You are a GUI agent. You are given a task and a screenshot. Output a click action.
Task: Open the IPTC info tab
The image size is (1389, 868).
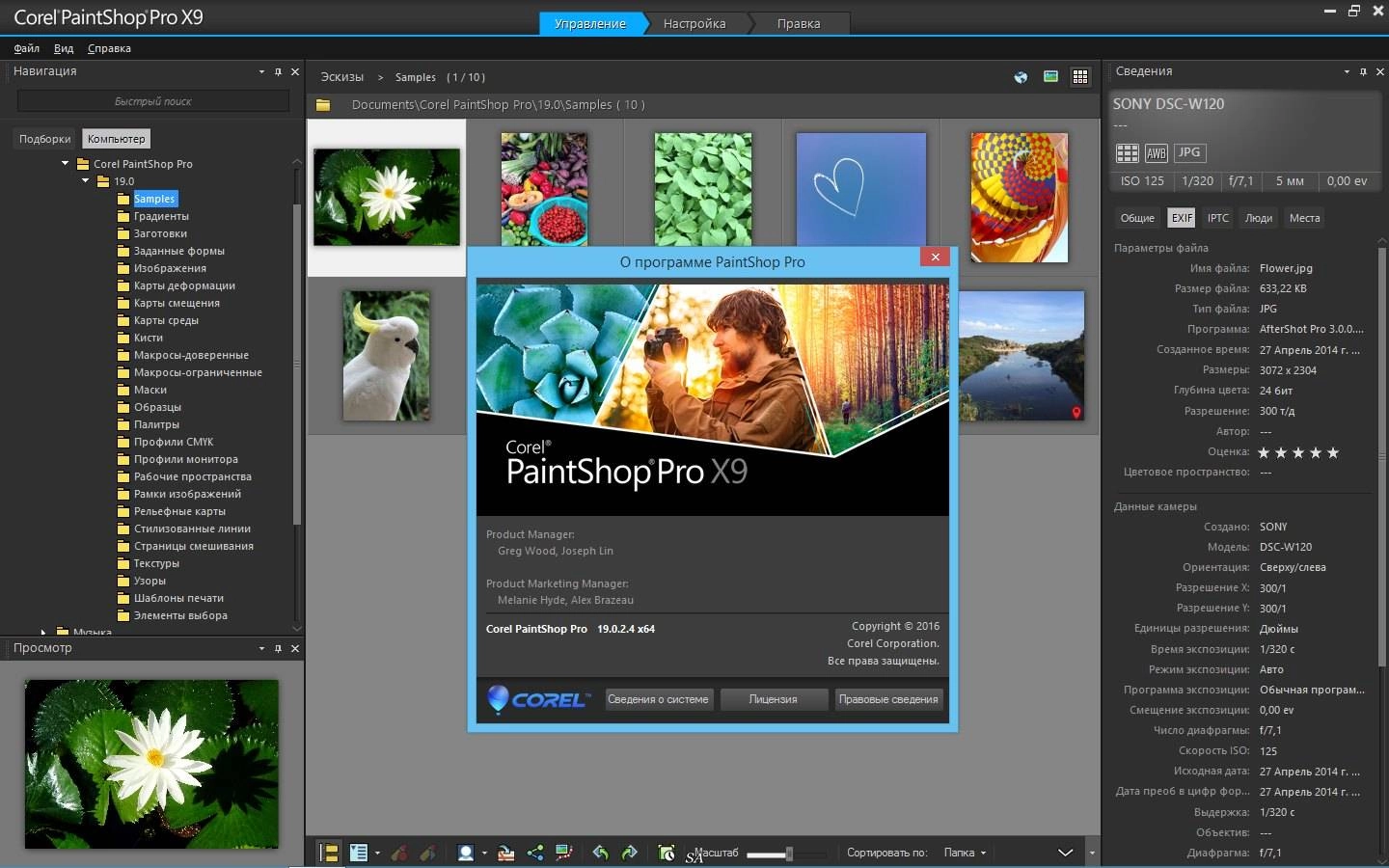click(1218, 218)
